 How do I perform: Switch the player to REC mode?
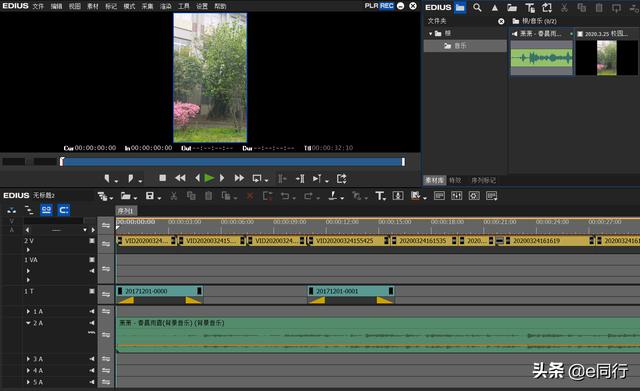click(387, 6)
